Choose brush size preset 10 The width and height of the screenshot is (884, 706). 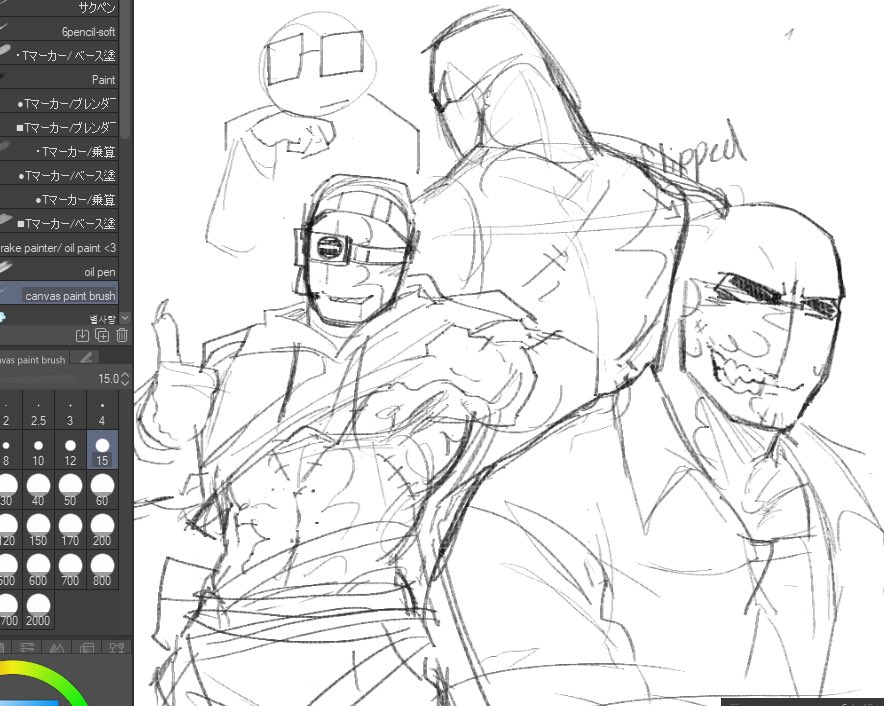38,452
